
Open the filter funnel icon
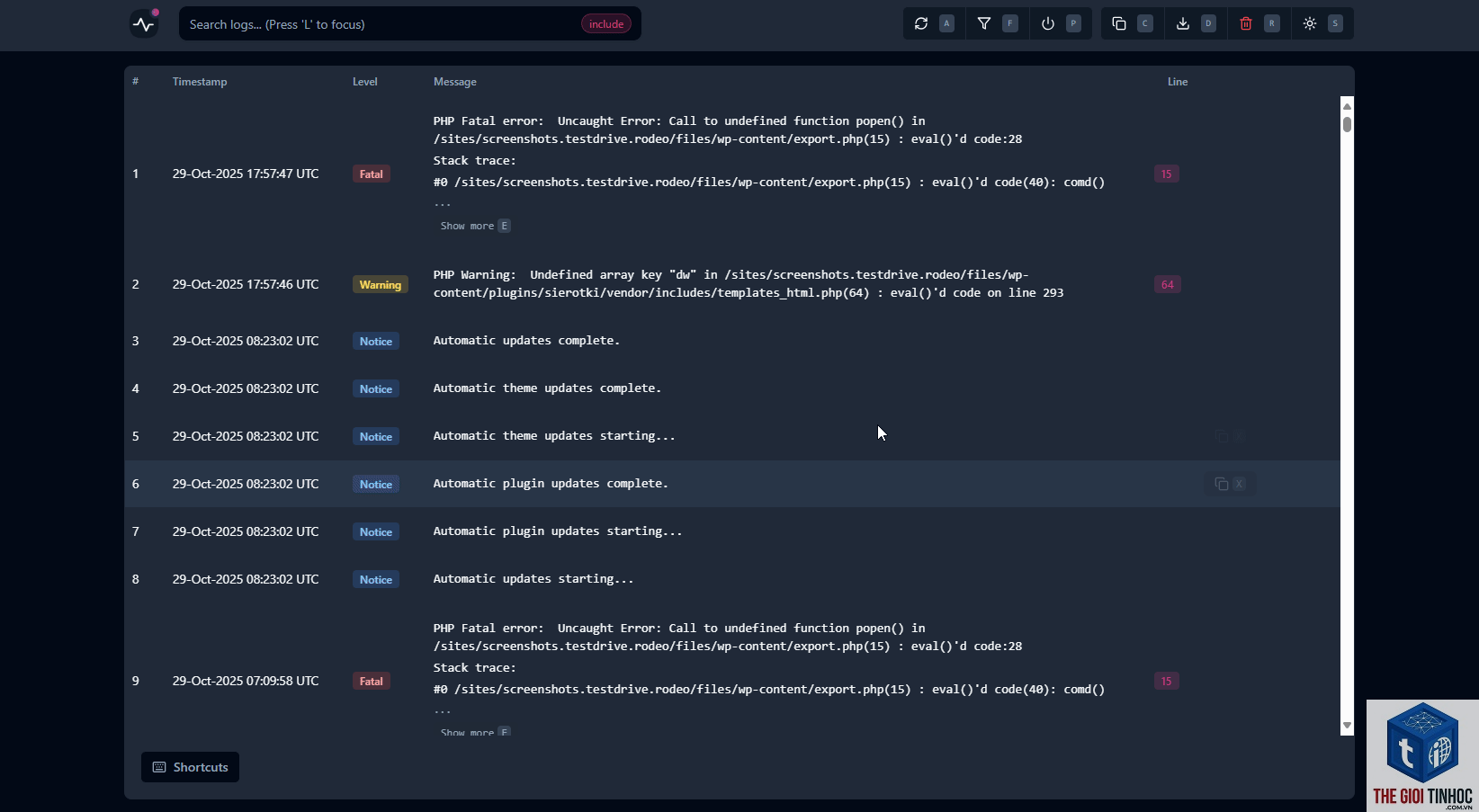[984, 24]
